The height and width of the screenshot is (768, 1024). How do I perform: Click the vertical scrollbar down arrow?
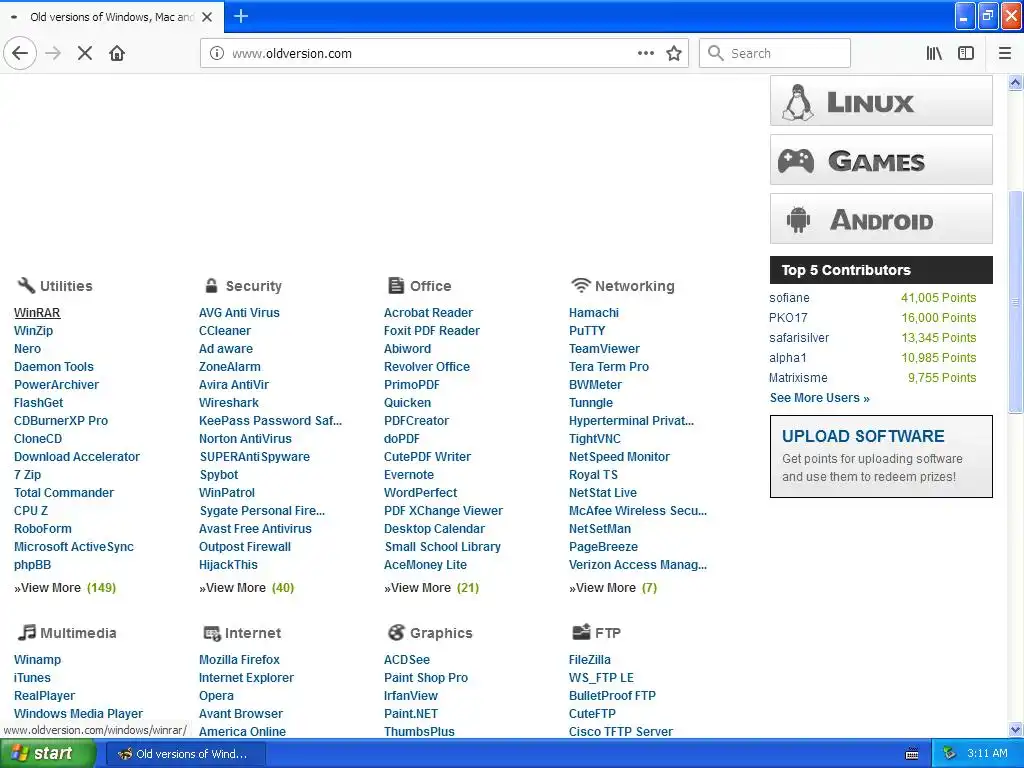[x=1016, y=730]
